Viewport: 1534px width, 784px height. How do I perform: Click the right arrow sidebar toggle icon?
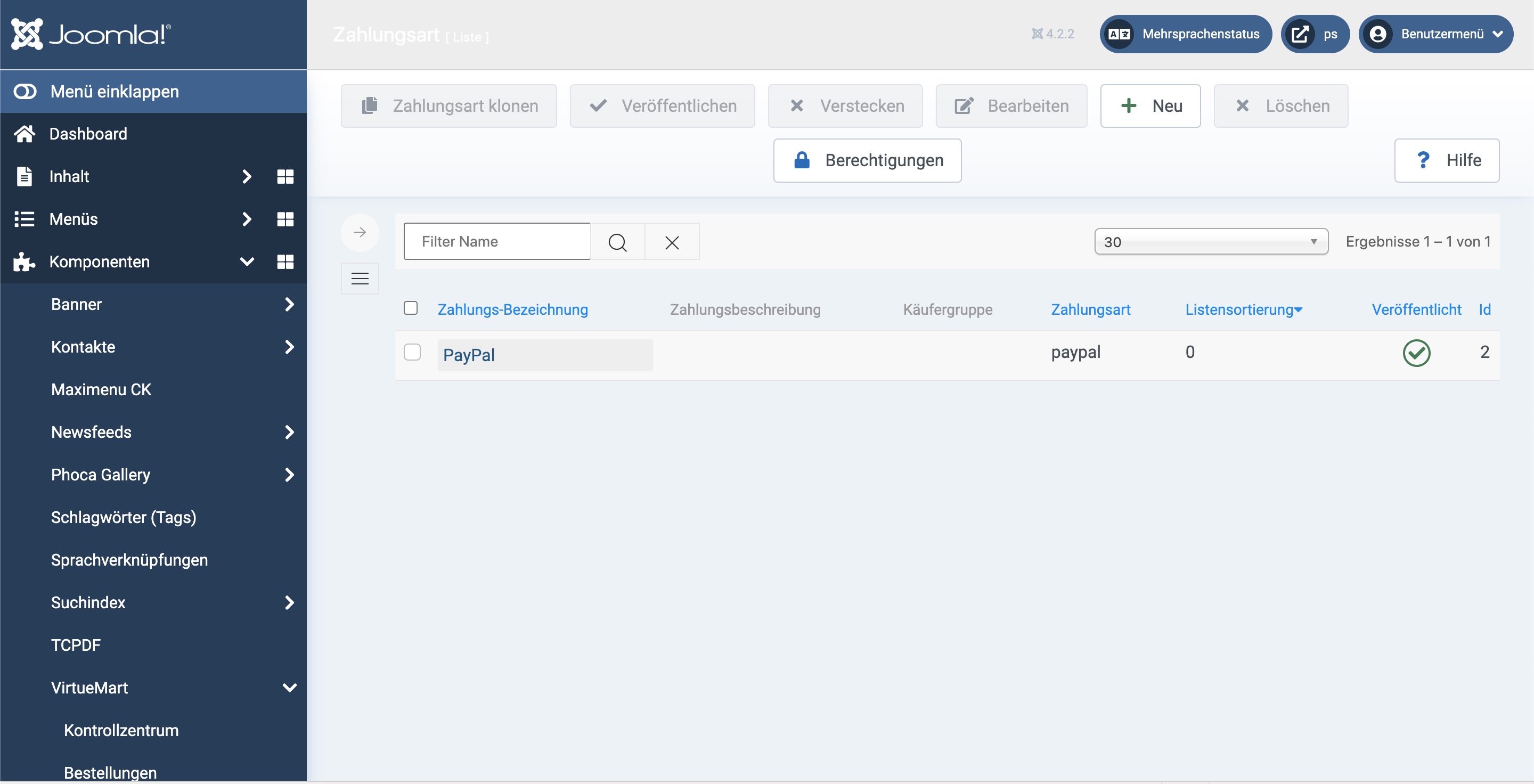[360, 232]
